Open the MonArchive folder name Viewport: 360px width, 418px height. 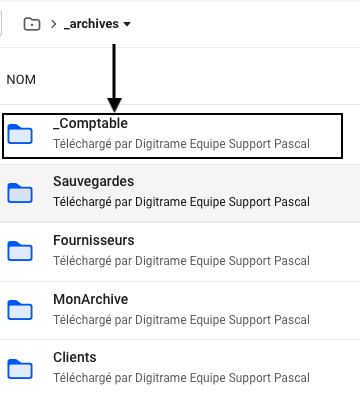91,299
